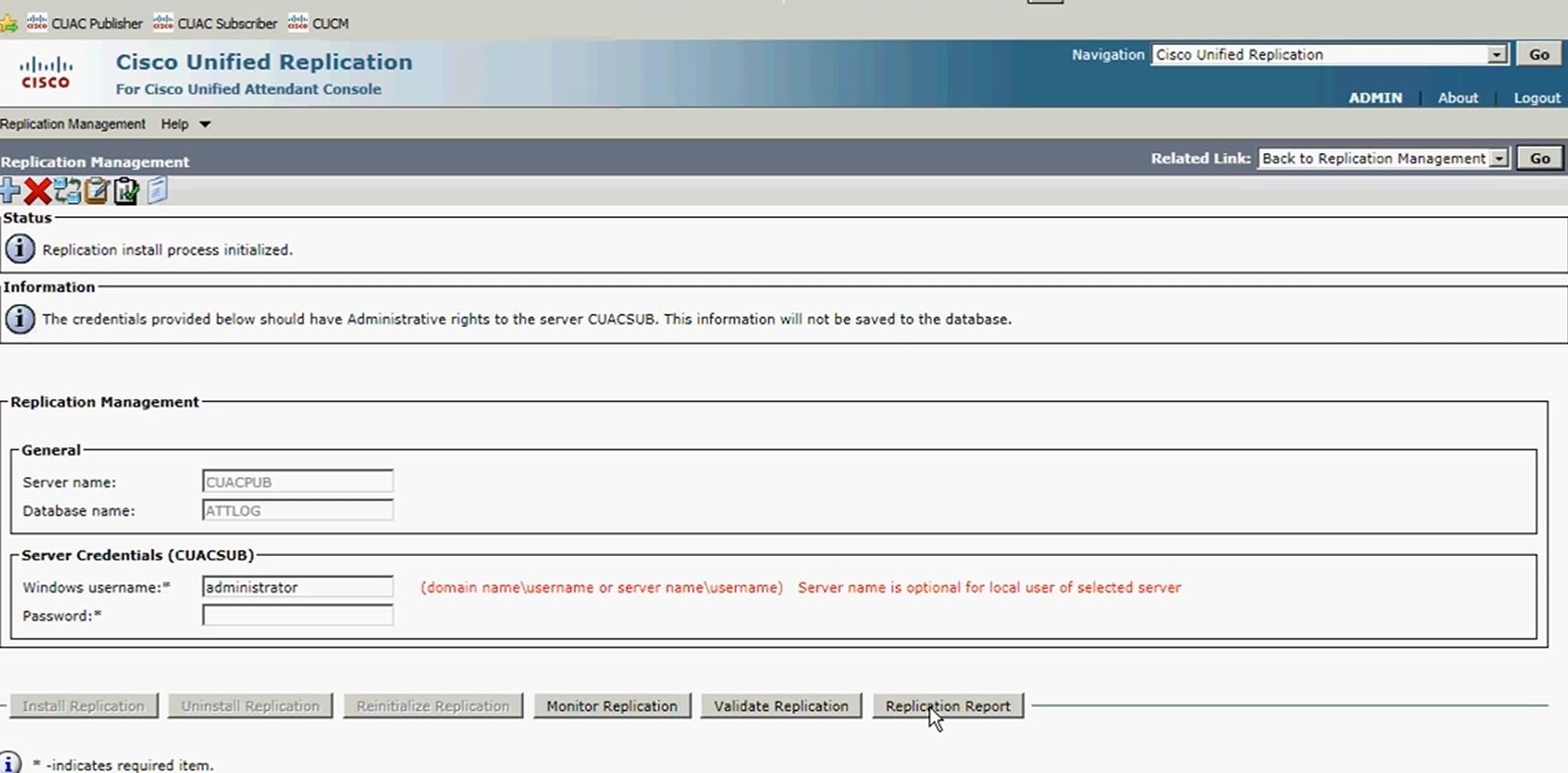Click the '* -indicates required item.' footer text

[x=123, y=765]
